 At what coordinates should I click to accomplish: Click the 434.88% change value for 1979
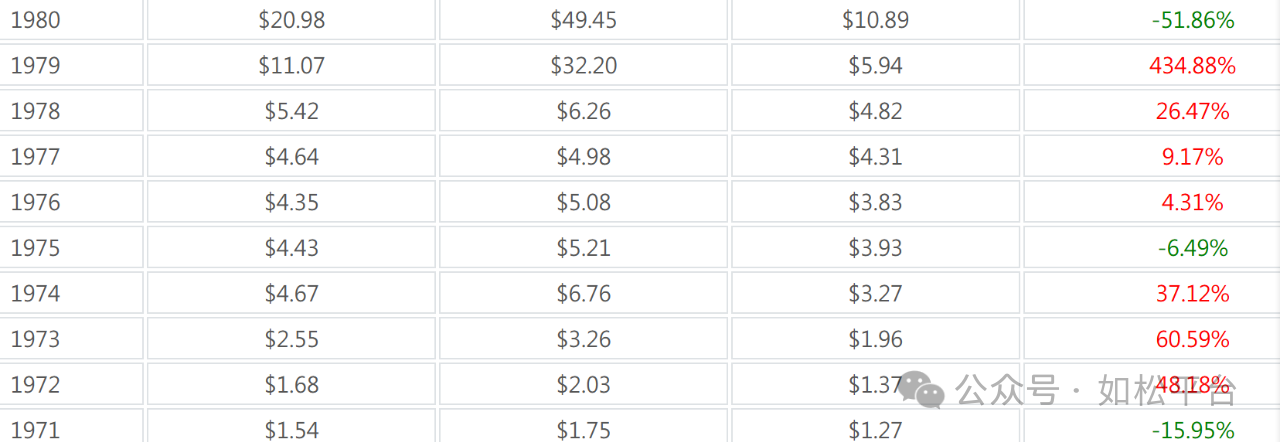tap(1193, 66)
